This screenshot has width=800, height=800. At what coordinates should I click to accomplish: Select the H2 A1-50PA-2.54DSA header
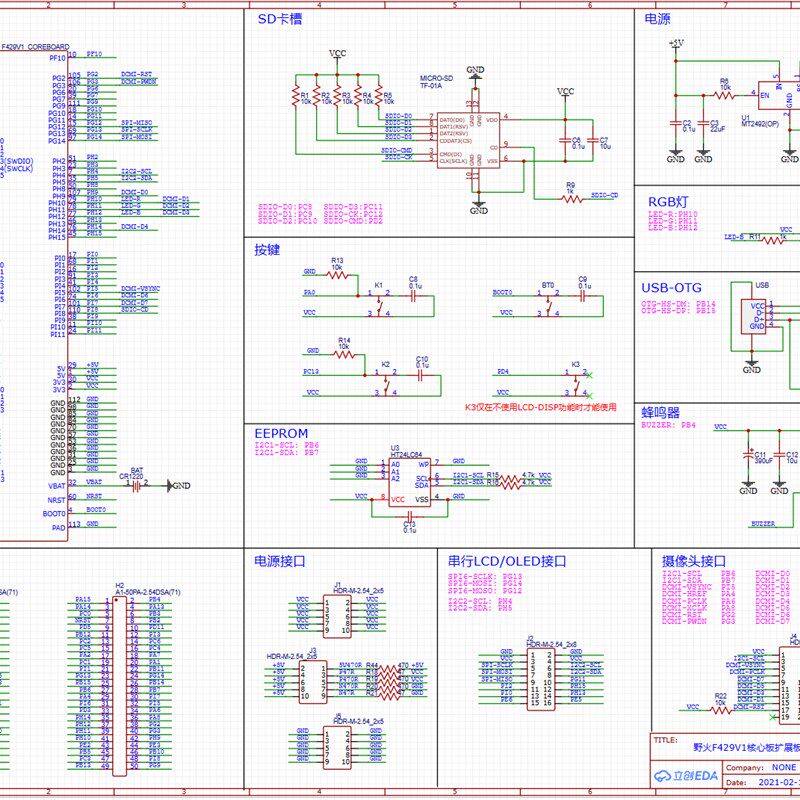(x=119, y=687)
